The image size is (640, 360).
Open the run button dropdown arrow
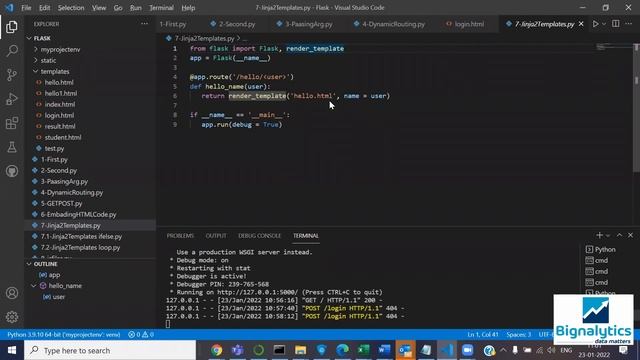604,24
